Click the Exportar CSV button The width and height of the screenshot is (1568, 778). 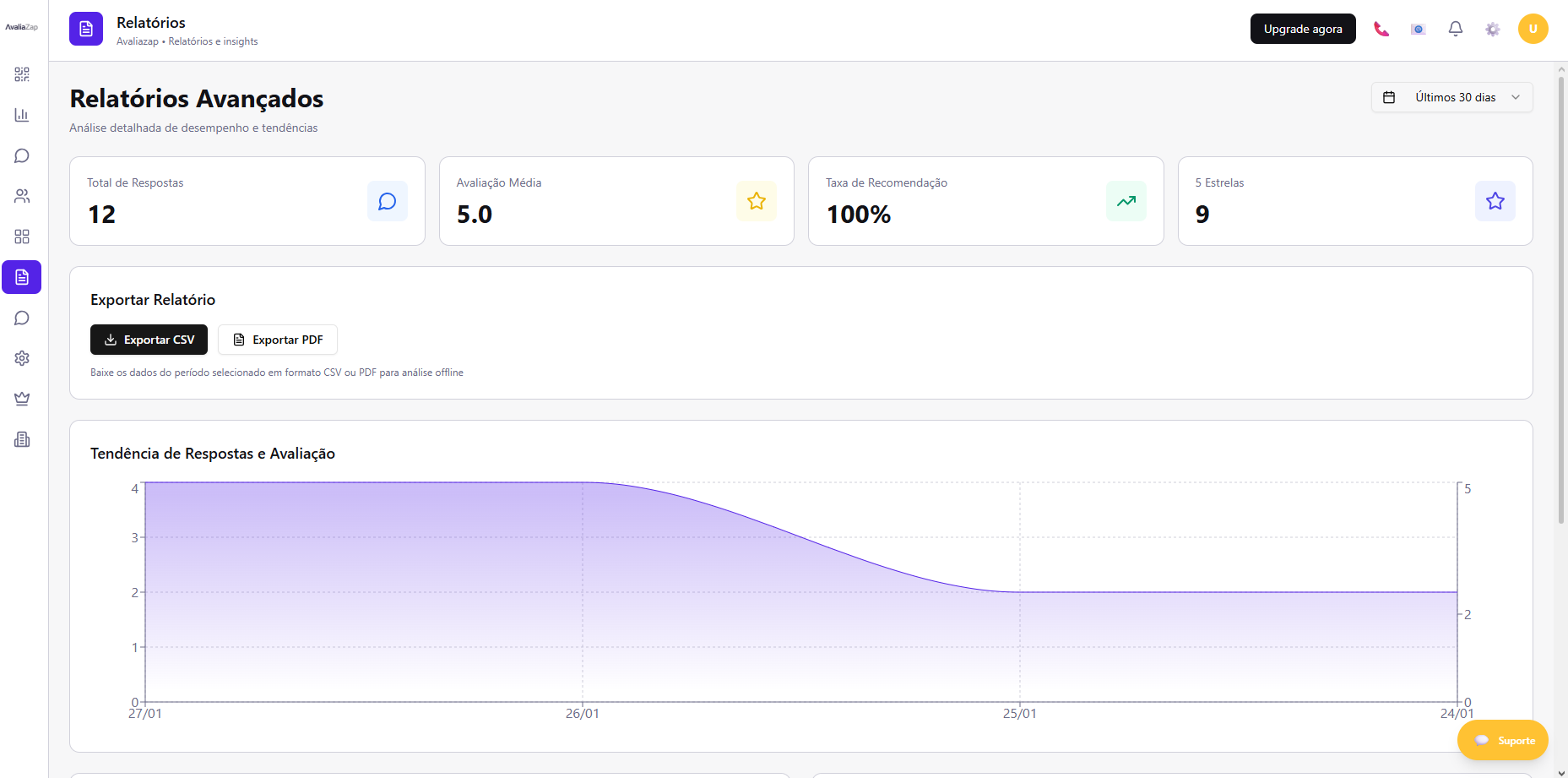[x=149, y=340]
